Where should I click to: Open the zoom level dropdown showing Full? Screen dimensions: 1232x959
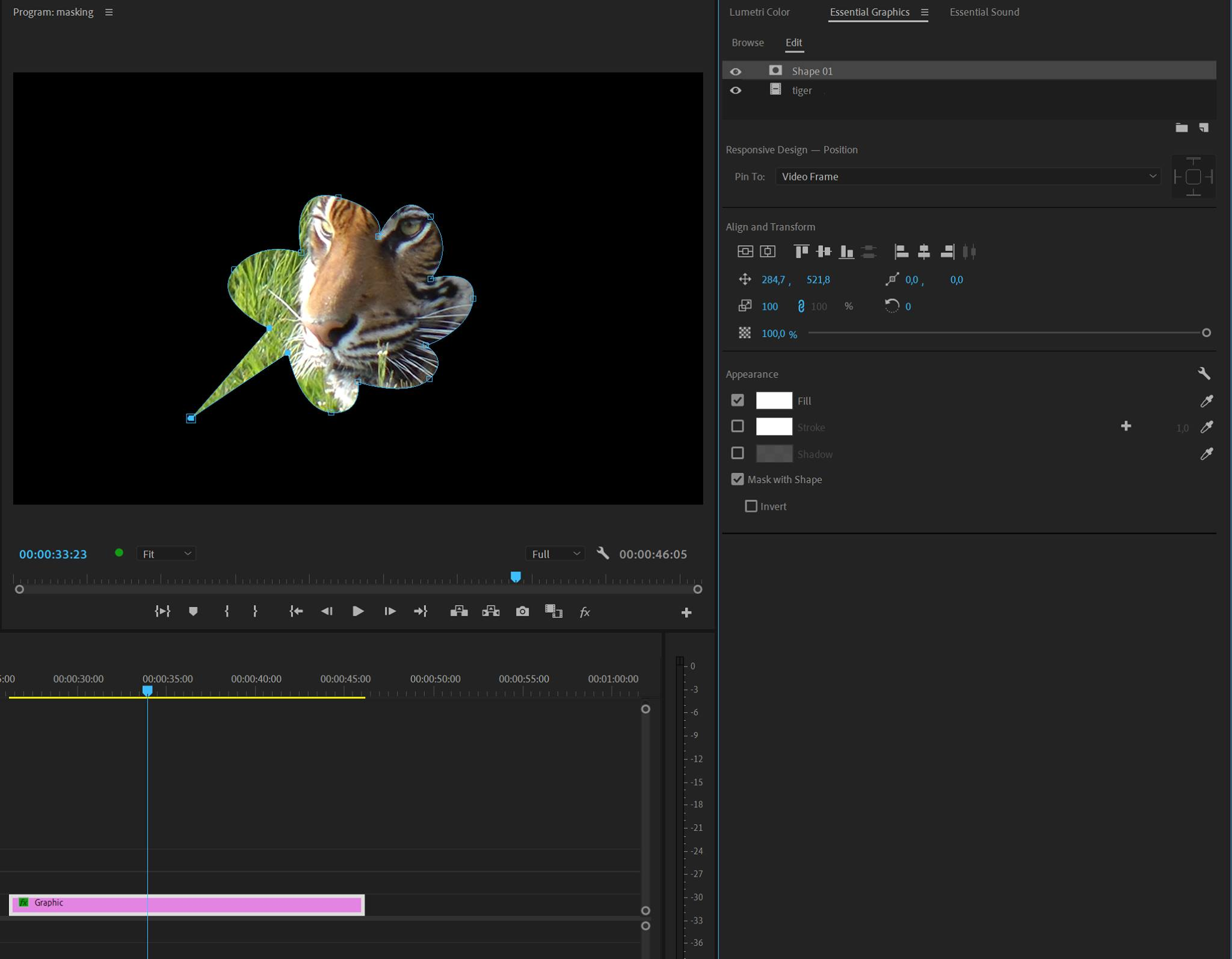(x=554, y=554)
